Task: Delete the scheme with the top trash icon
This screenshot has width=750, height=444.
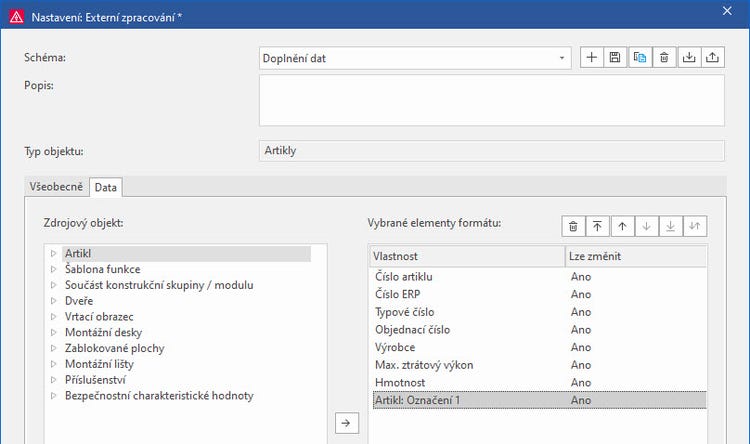Action: (x=664, y=58)
